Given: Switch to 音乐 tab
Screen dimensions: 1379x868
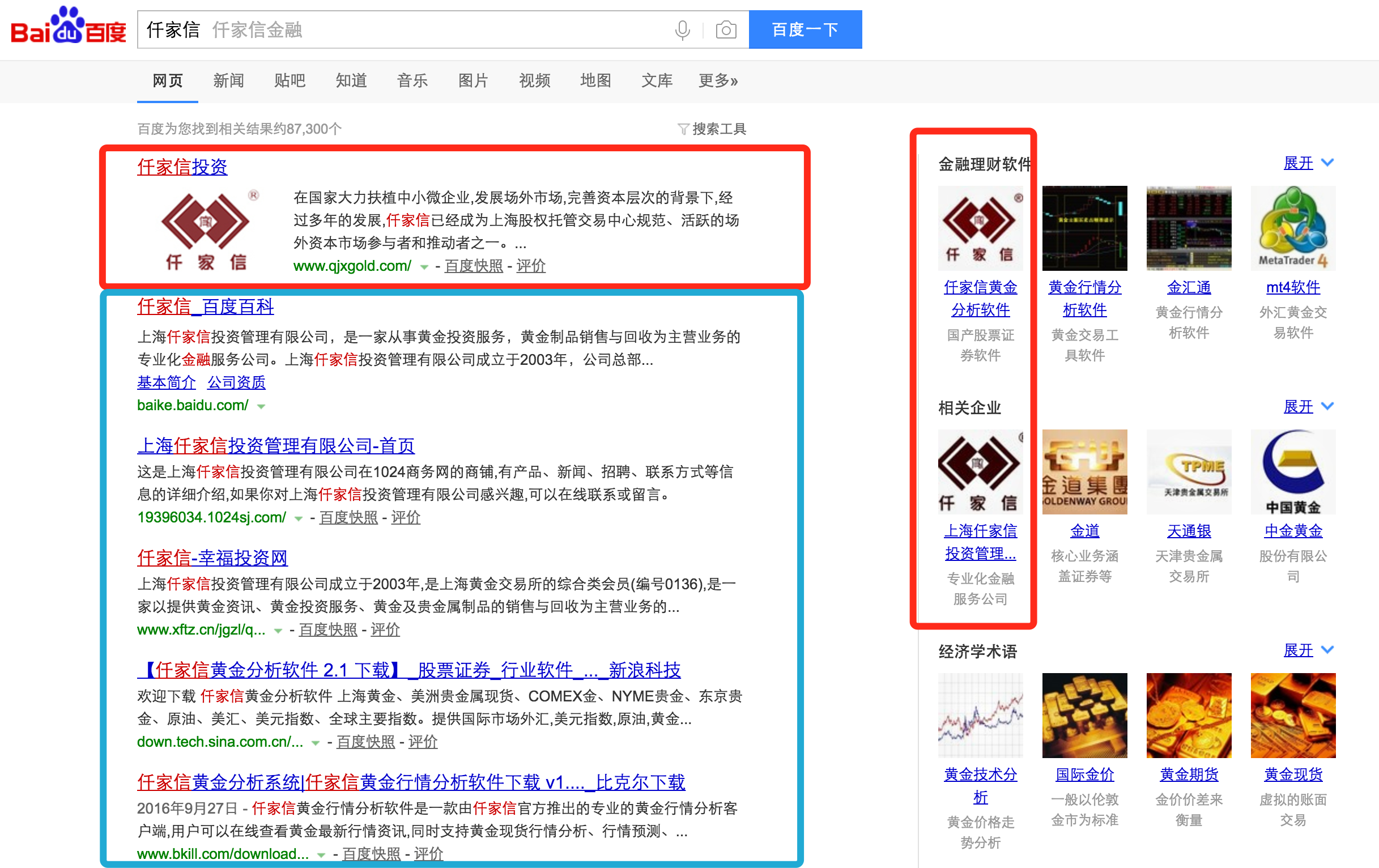Looking at the screenshot, I should pos(412,80).
